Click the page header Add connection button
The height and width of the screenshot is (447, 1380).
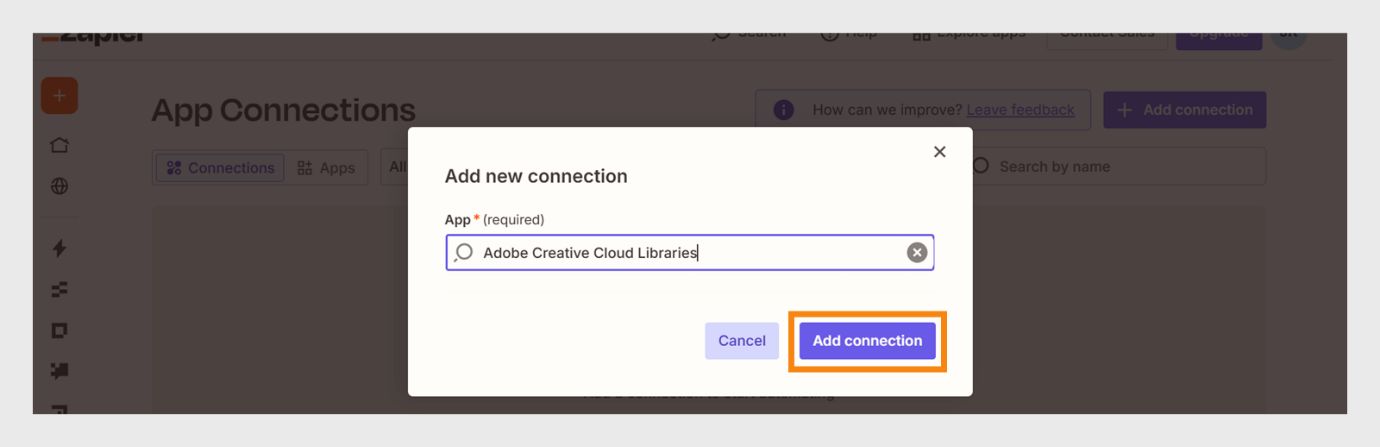click(x=1185, y=110)
